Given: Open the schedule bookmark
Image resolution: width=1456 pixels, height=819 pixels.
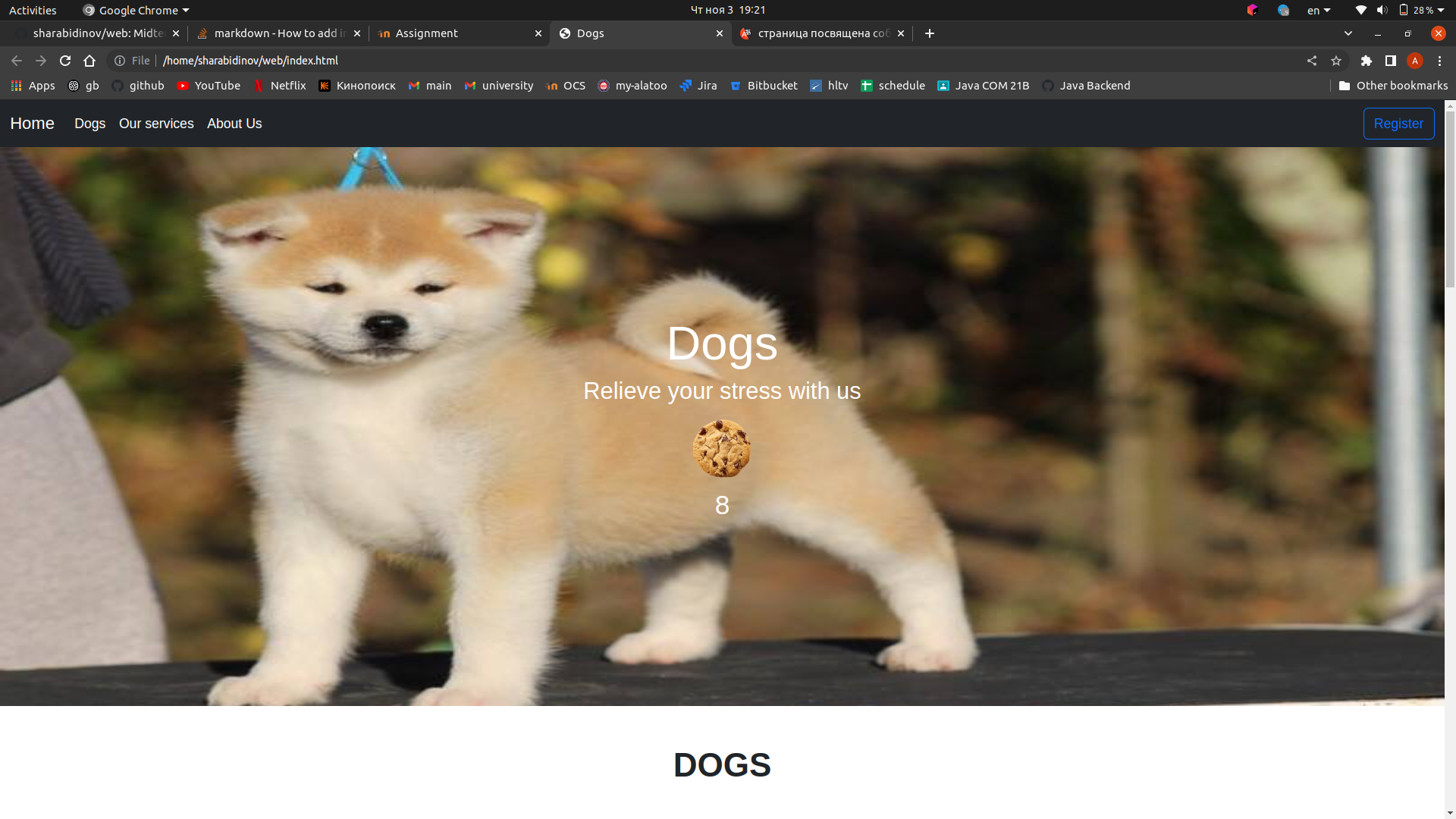Looking at the screenshot, I should pos(893,86).
